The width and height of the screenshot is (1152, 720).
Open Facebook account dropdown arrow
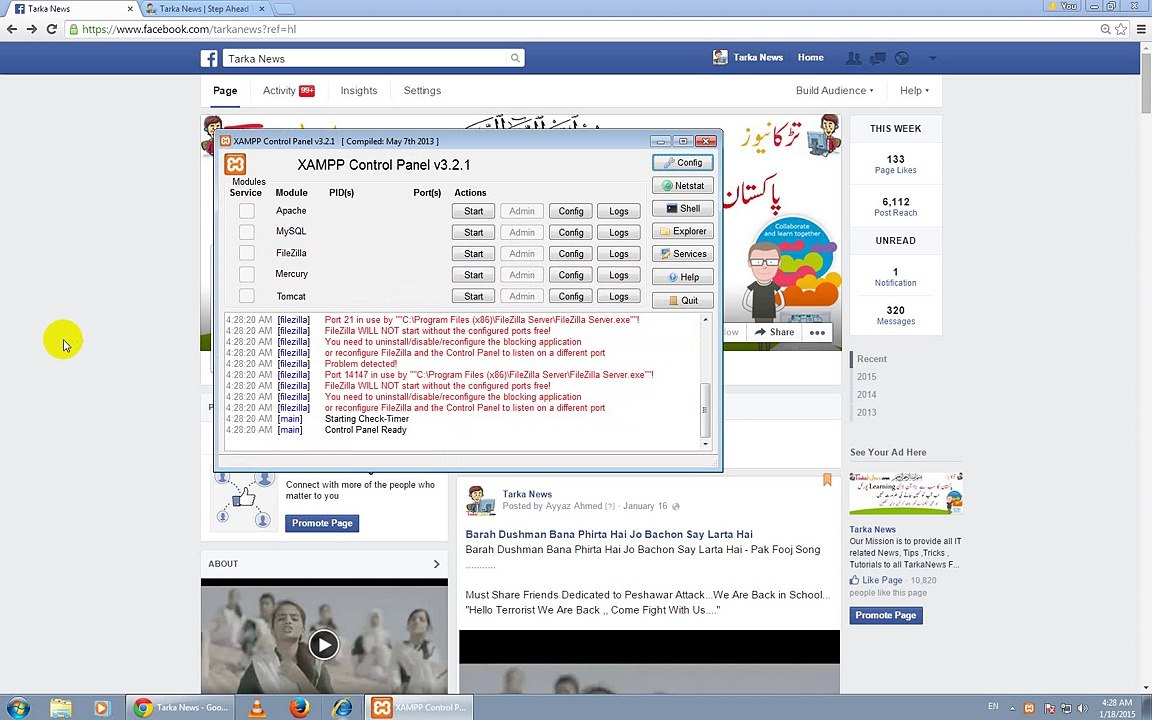point(932,58)
